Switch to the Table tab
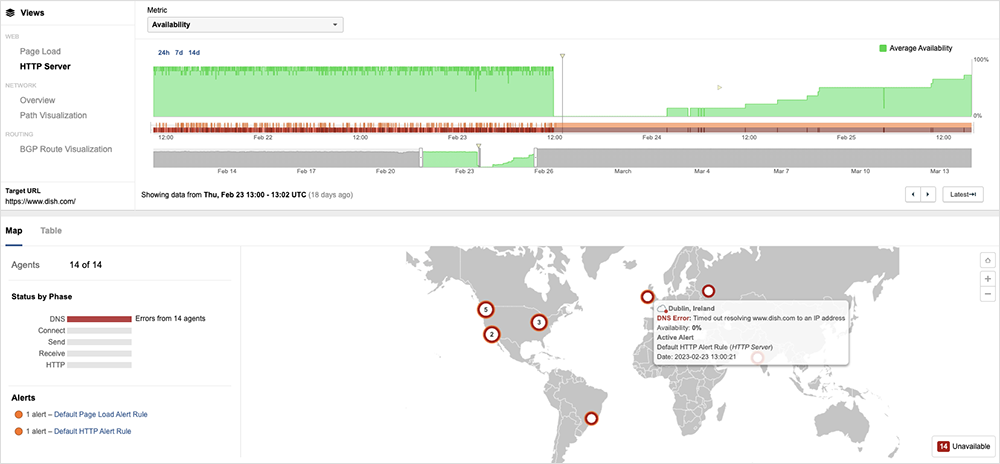 pyautogui.click(x=51, y=230)
